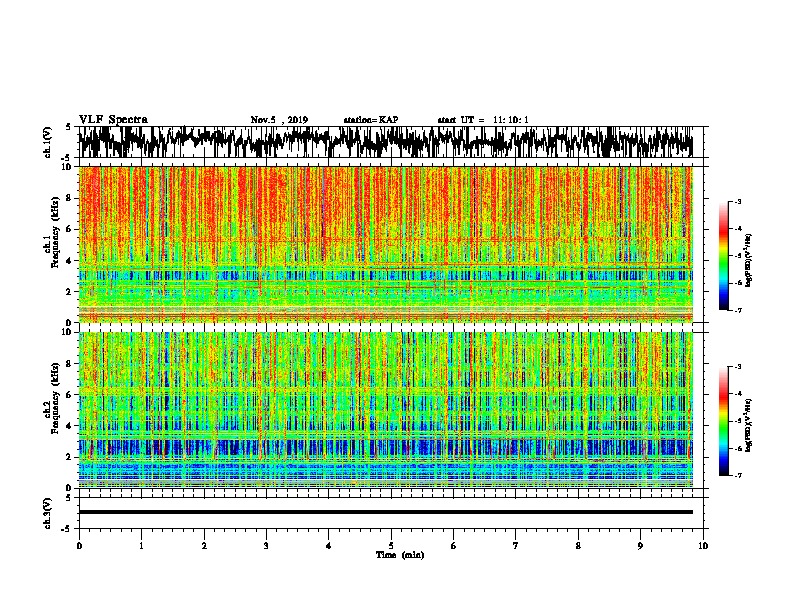The height and width of the screenshot is (612, 792).
Task: Click the '-3' value on ch.1 color bar
Action: pyautogui.click(x=737, y=201)
